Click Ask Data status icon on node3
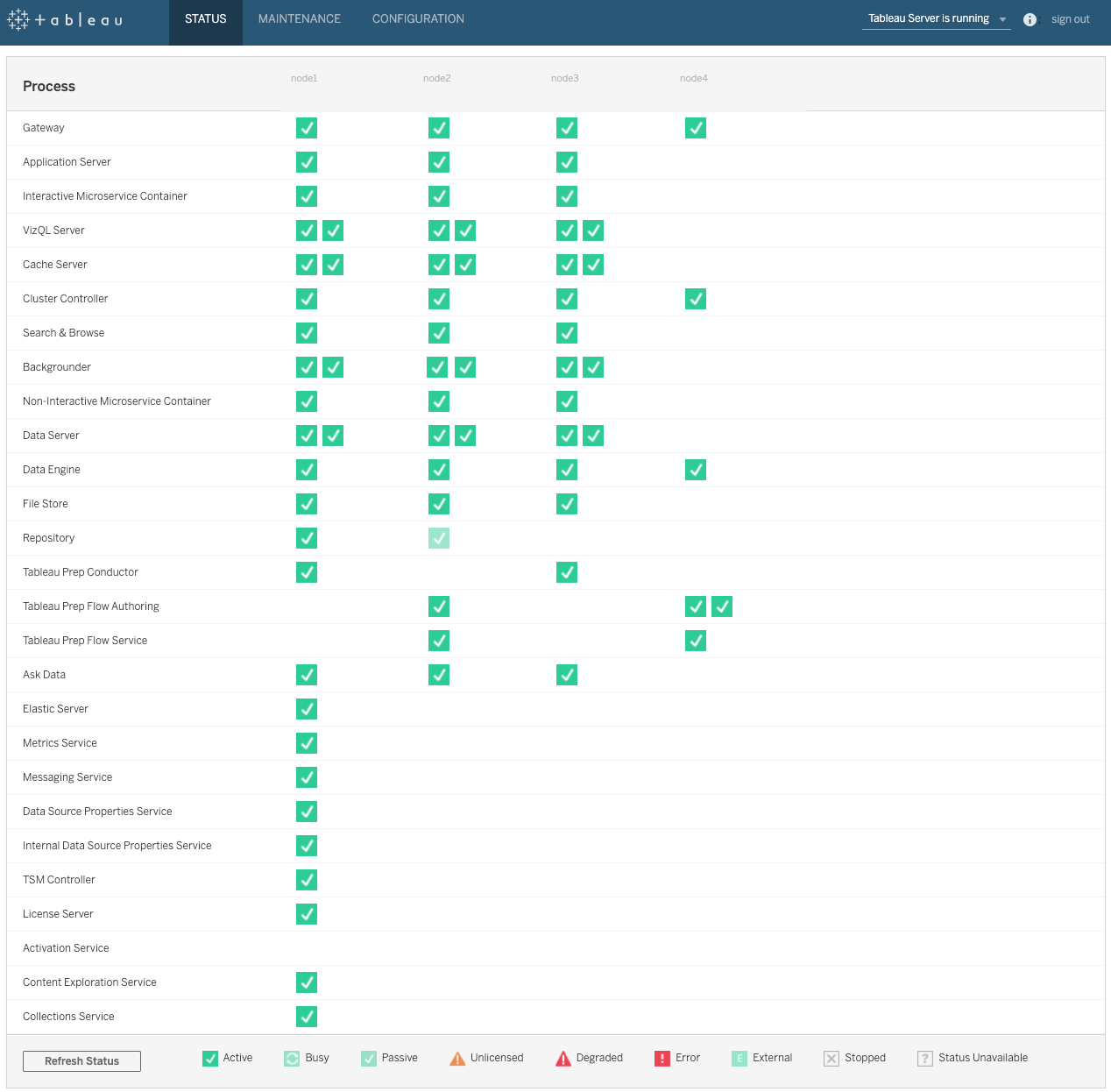This screenshot has width=1111, height=1092. click(x=567, y=675)
